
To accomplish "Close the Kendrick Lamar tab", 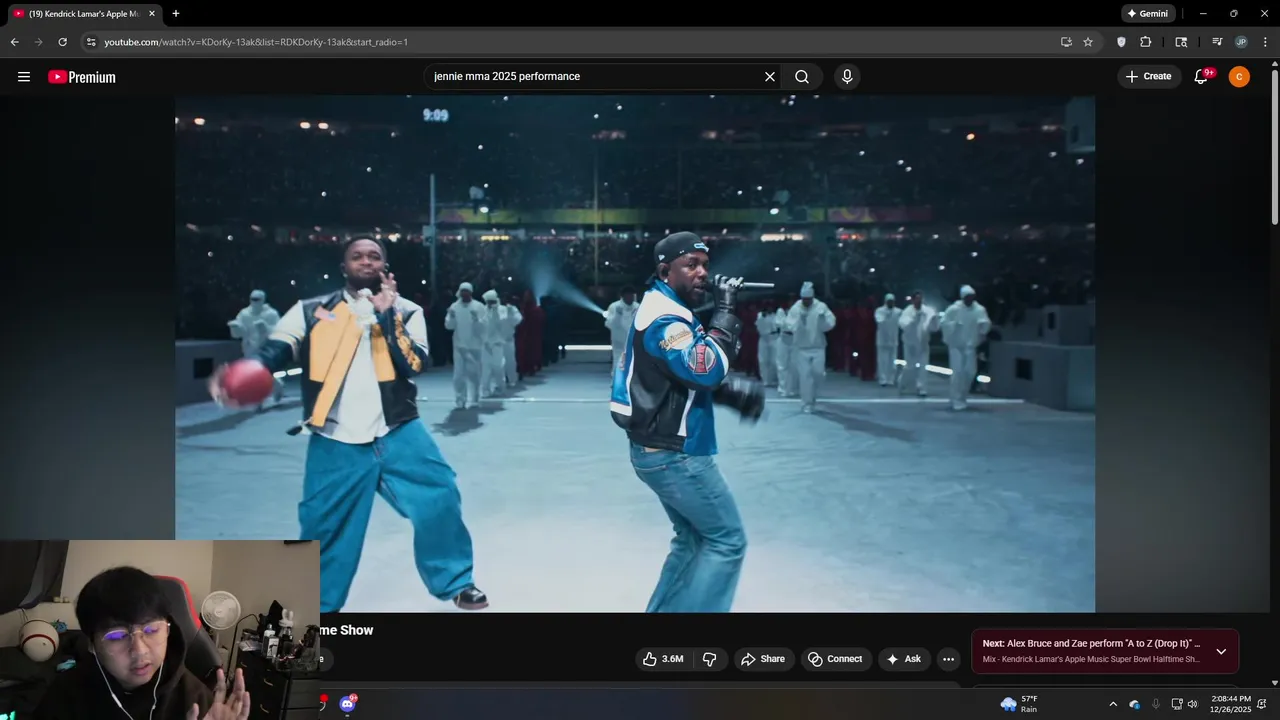I will (x=152, y=14).
